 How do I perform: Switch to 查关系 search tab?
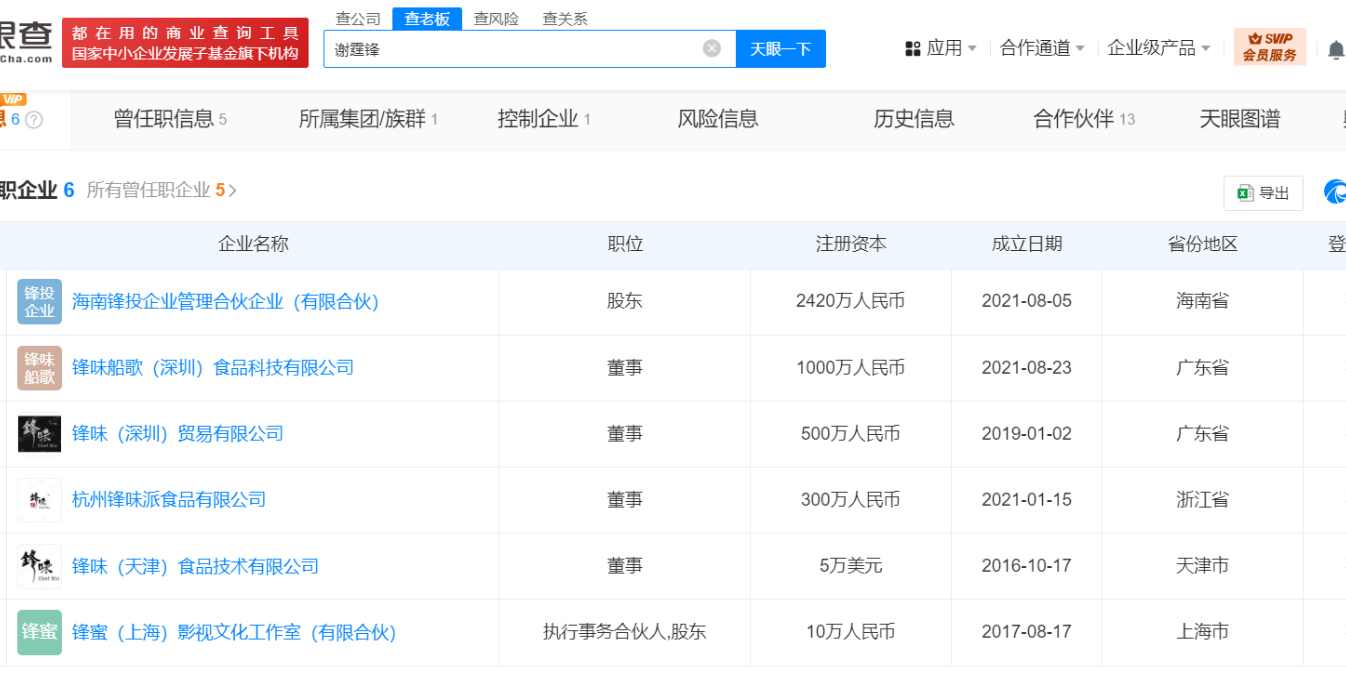(565, 18)
